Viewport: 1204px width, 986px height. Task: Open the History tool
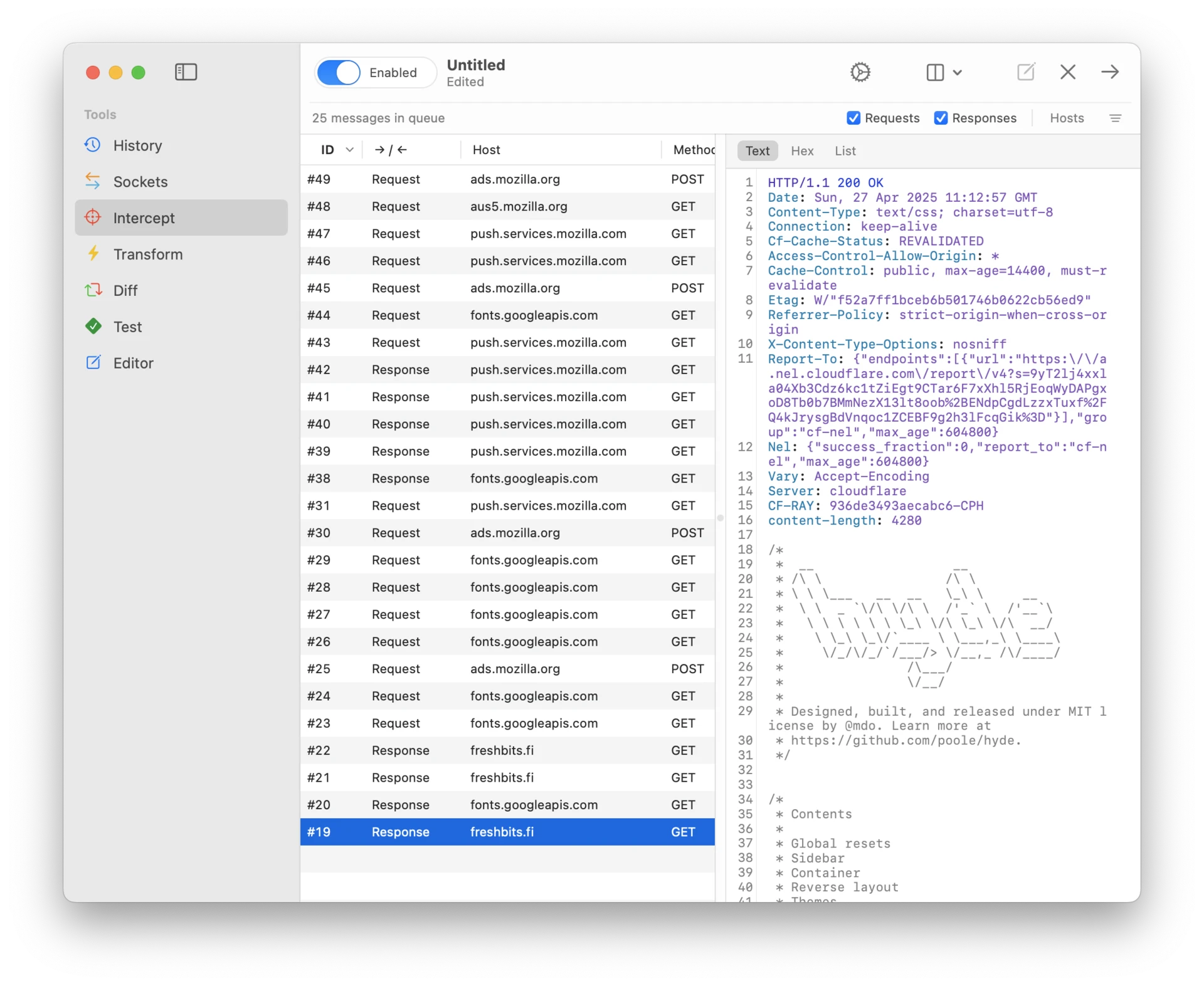[137, 145]
